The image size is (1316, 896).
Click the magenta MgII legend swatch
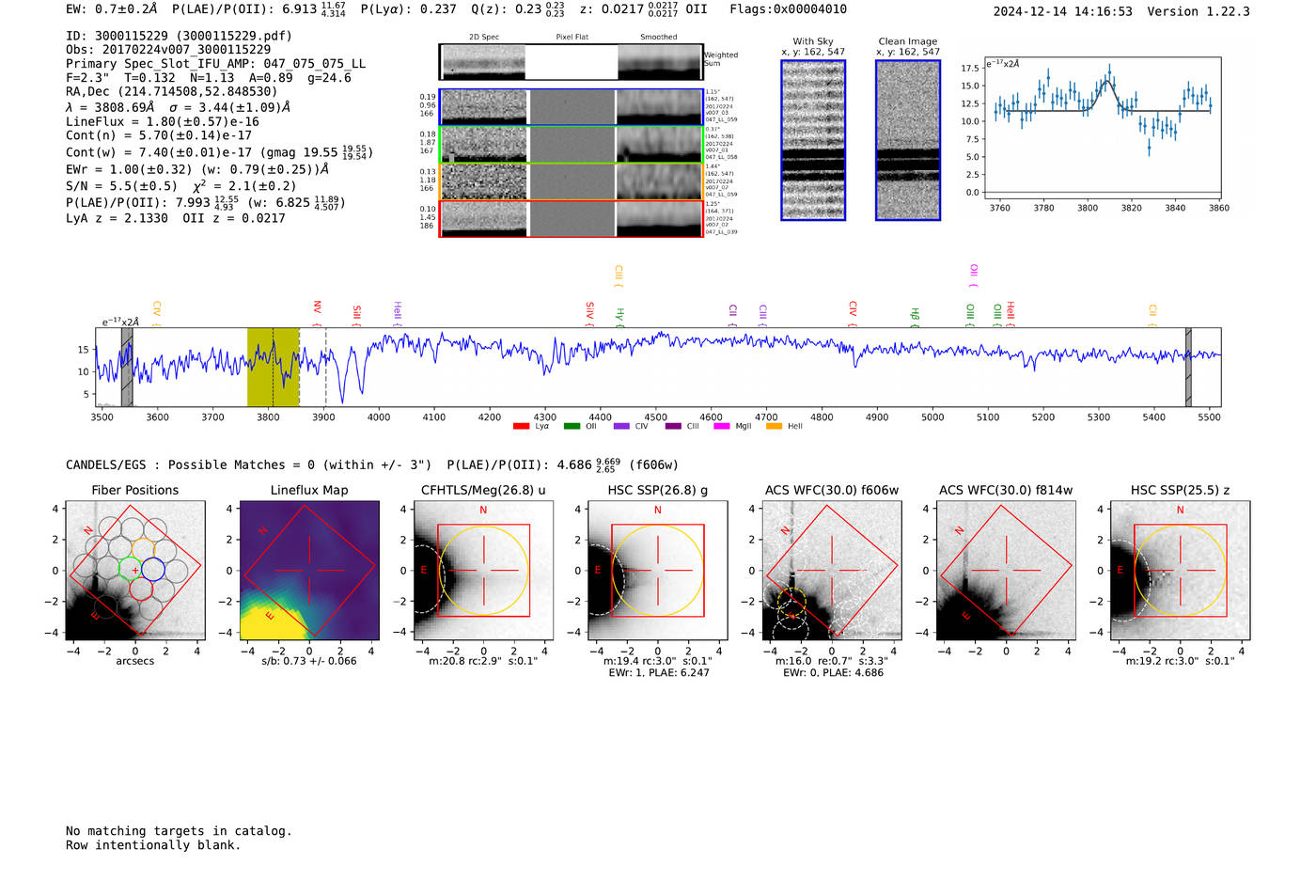(x=722, y=427)
